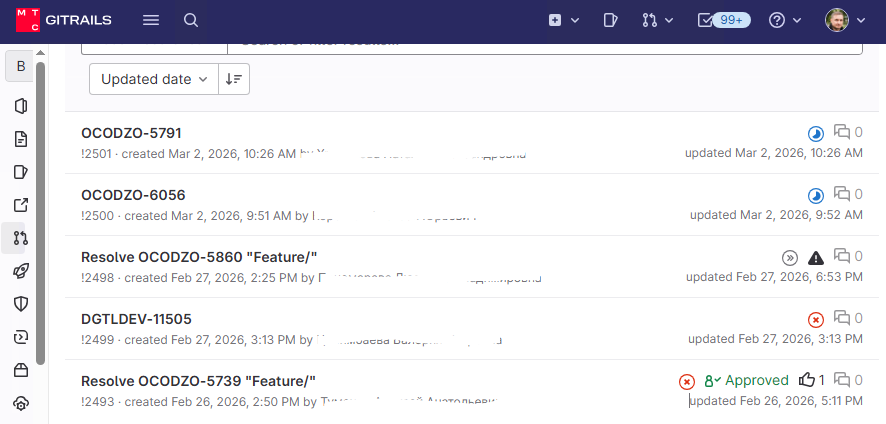View skipped pipeline icon for OCODZO-5860
Screen dimensions: 886x424
[790, 258]
